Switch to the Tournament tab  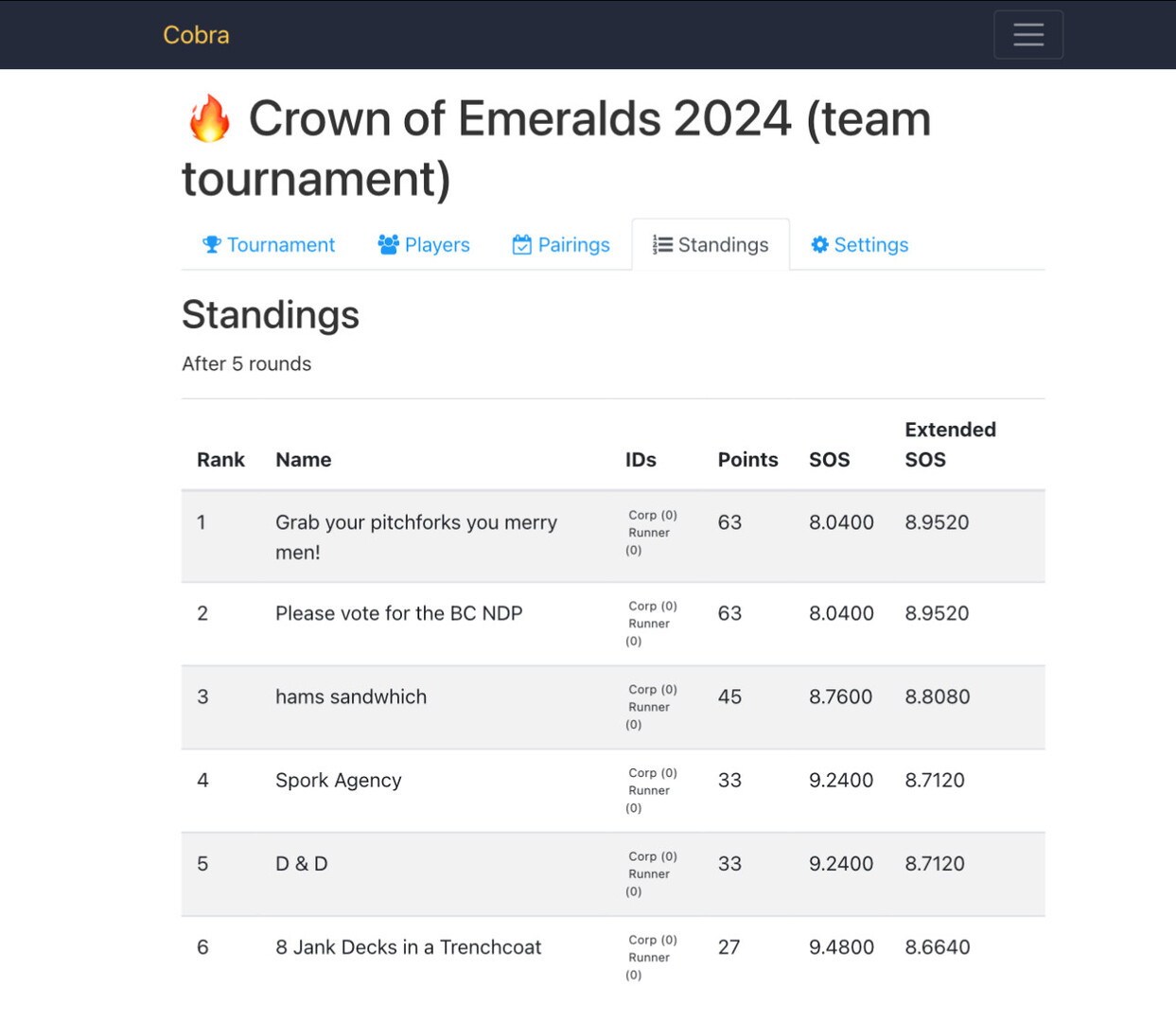[x=281, y=245]
